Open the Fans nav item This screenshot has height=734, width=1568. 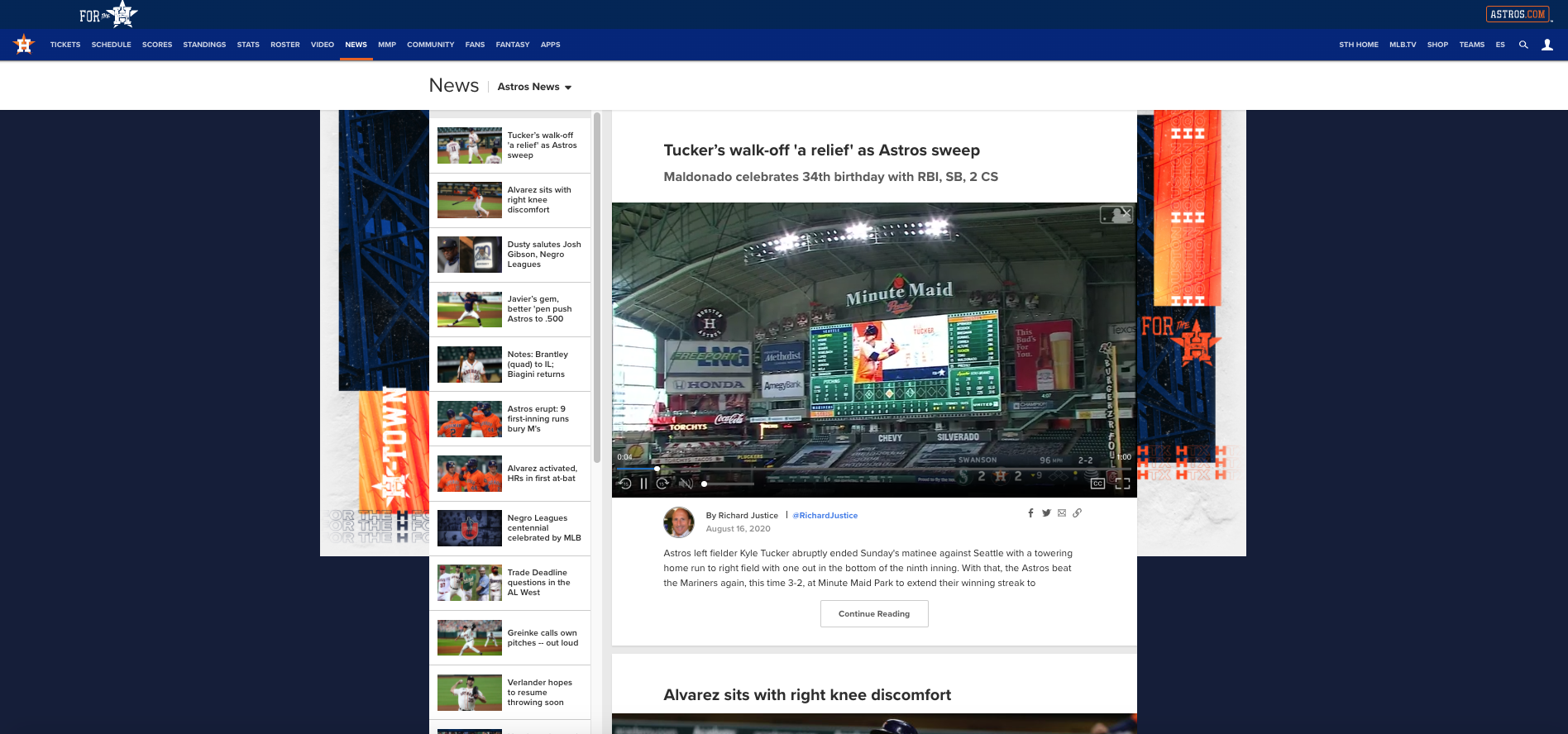pos(475,45)
